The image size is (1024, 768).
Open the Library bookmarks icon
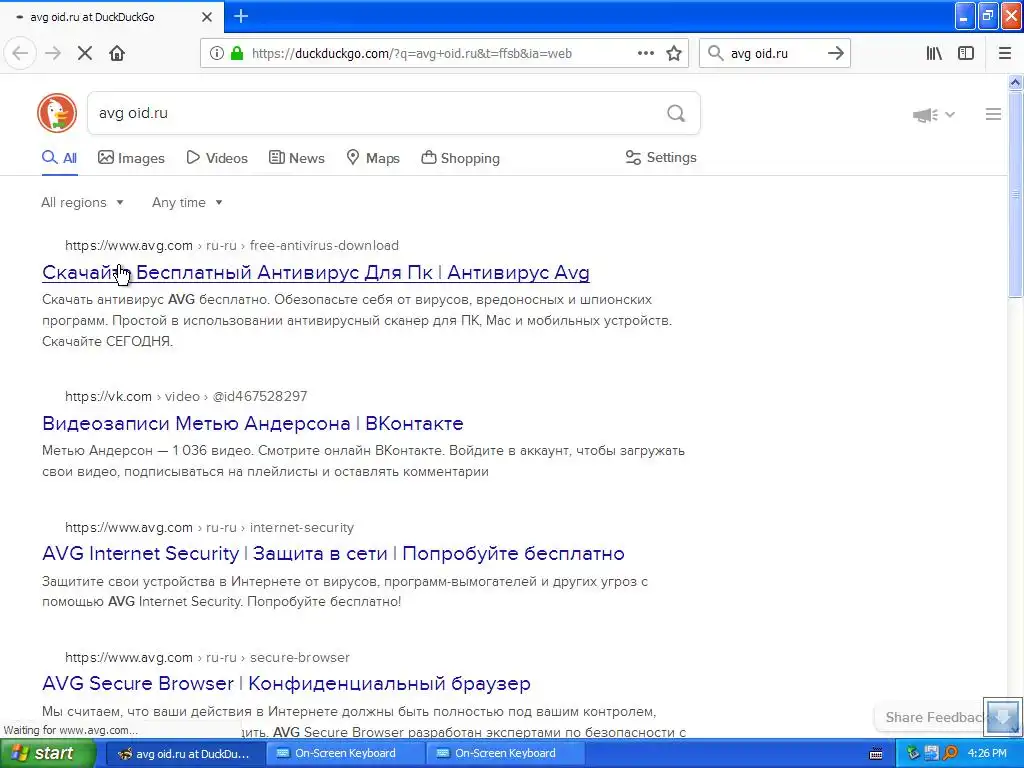click(934, 54)
